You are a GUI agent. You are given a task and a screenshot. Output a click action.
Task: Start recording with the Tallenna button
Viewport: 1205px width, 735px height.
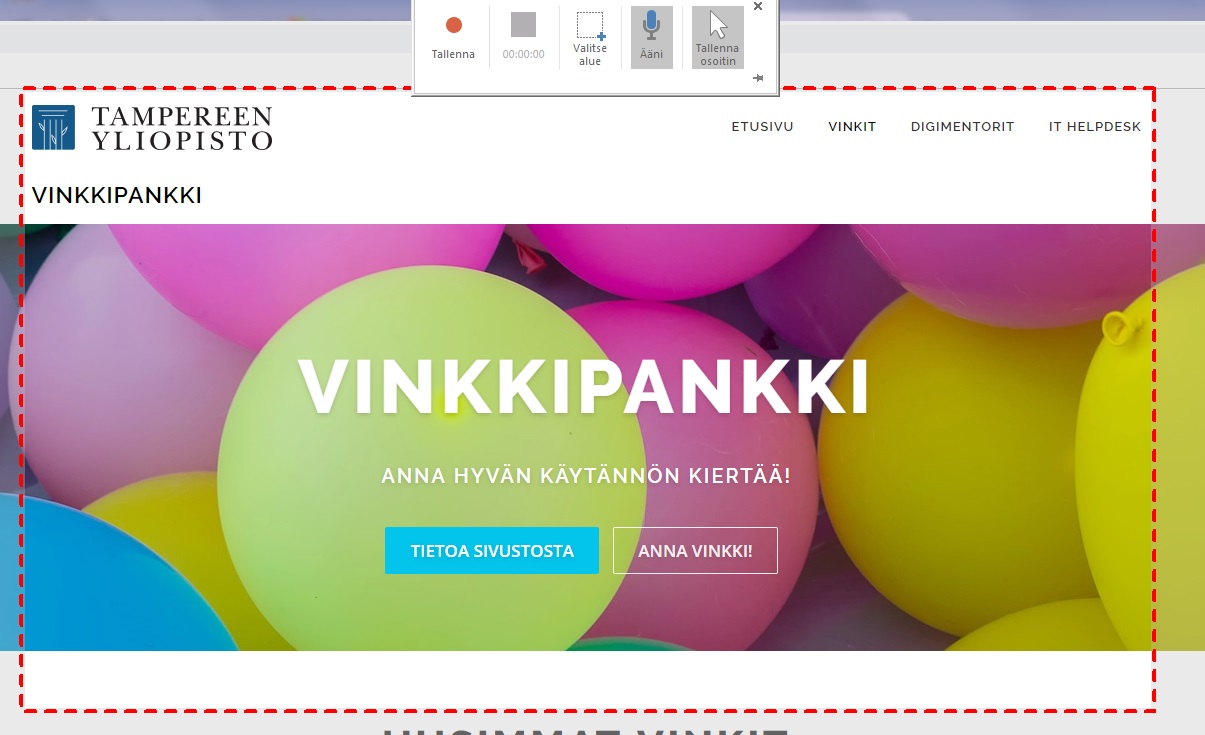453,36
